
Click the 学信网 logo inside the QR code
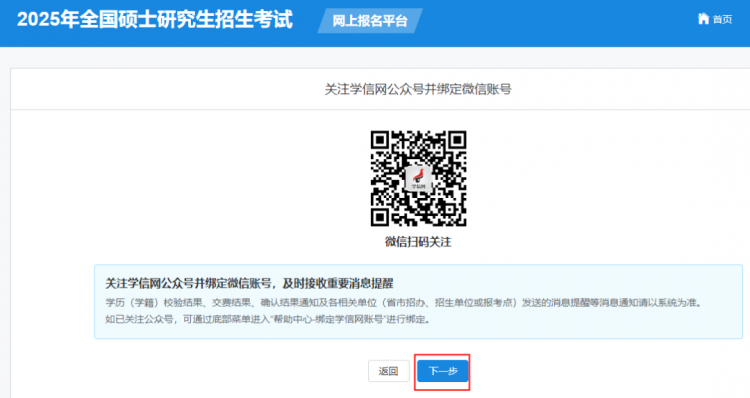[419, 179]
